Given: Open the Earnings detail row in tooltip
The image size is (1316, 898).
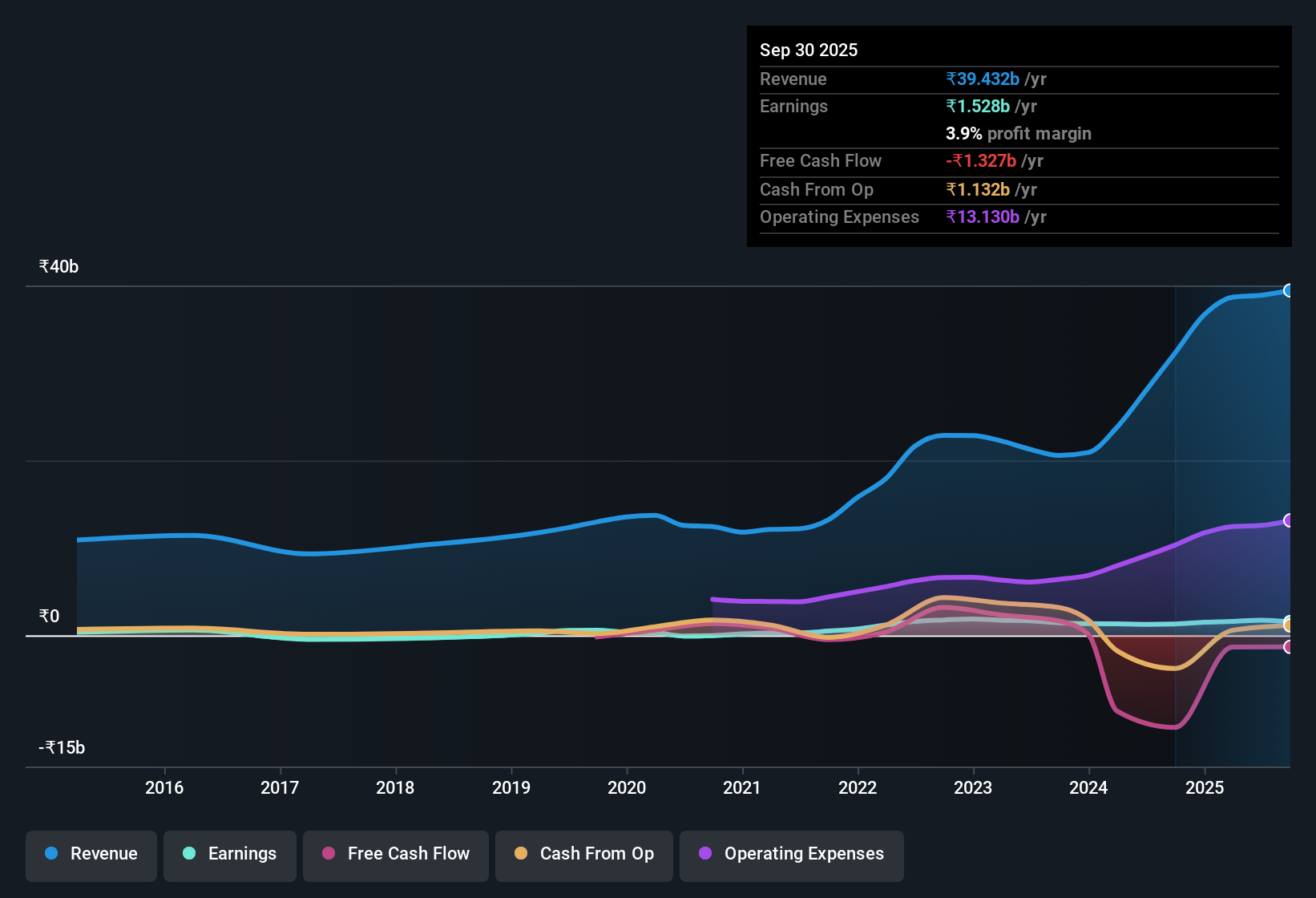Looking at the screenshot, I should point(793,106).
